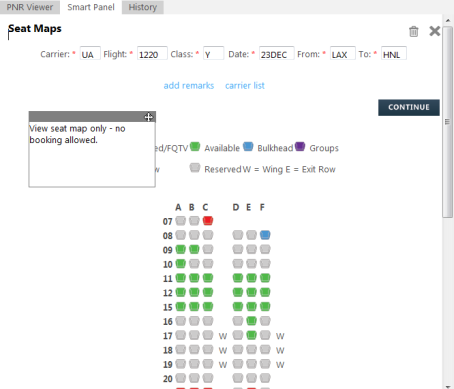Screen dimensions: 454x389
Task: Open the carrier list link
Action: coord(245,86)
